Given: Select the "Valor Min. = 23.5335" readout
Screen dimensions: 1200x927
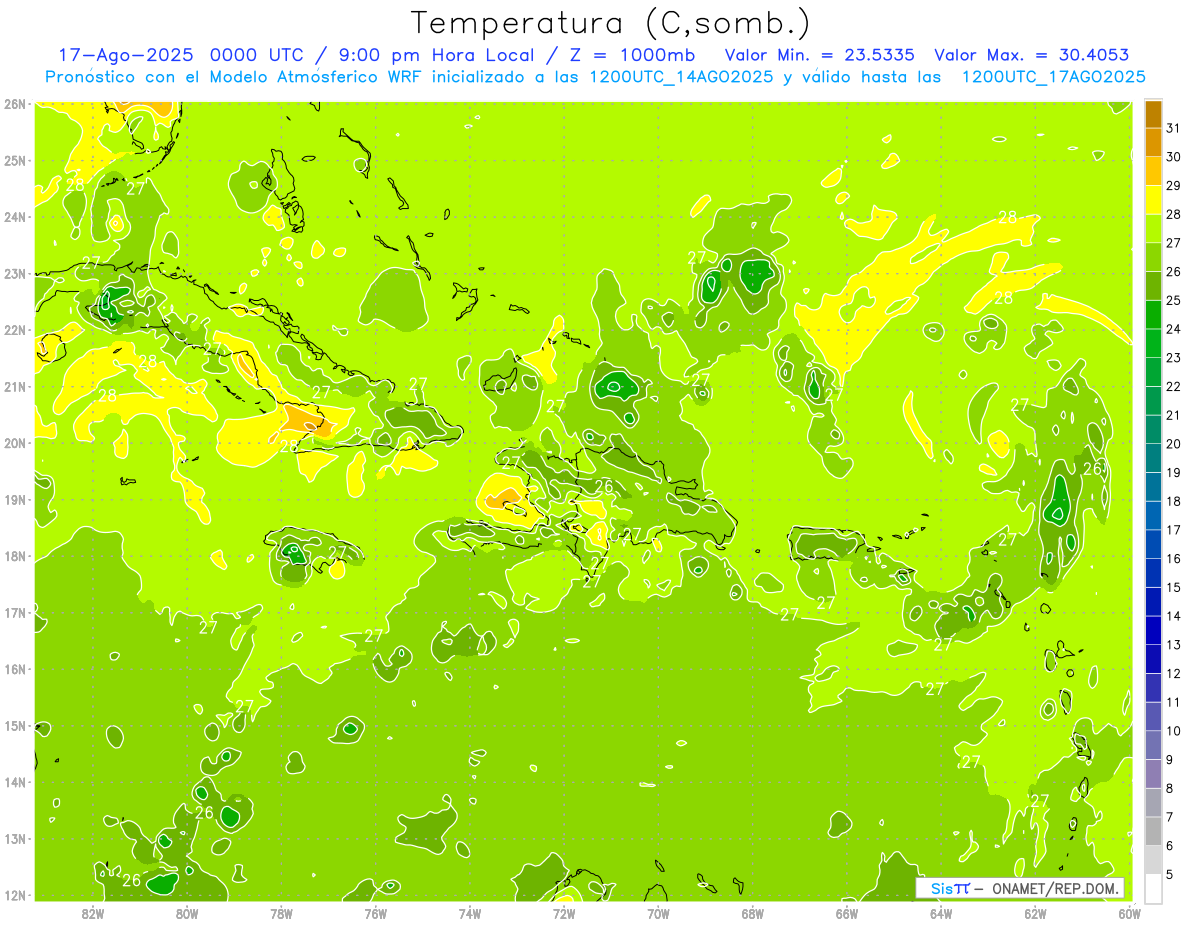Looking at the screenshot, I should pyautogui.click(x=819, y=55).
